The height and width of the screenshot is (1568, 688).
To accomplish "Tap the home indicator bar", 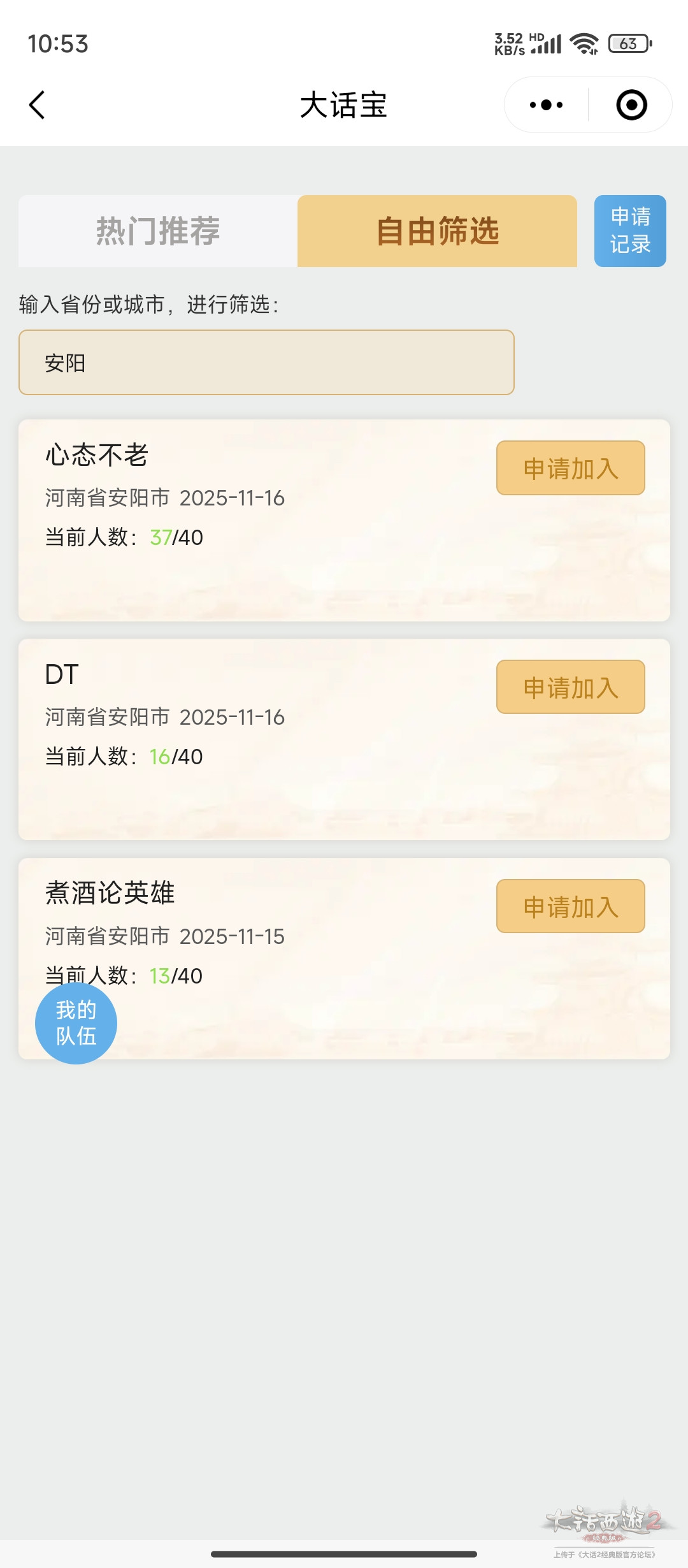I will (344, 1554).
